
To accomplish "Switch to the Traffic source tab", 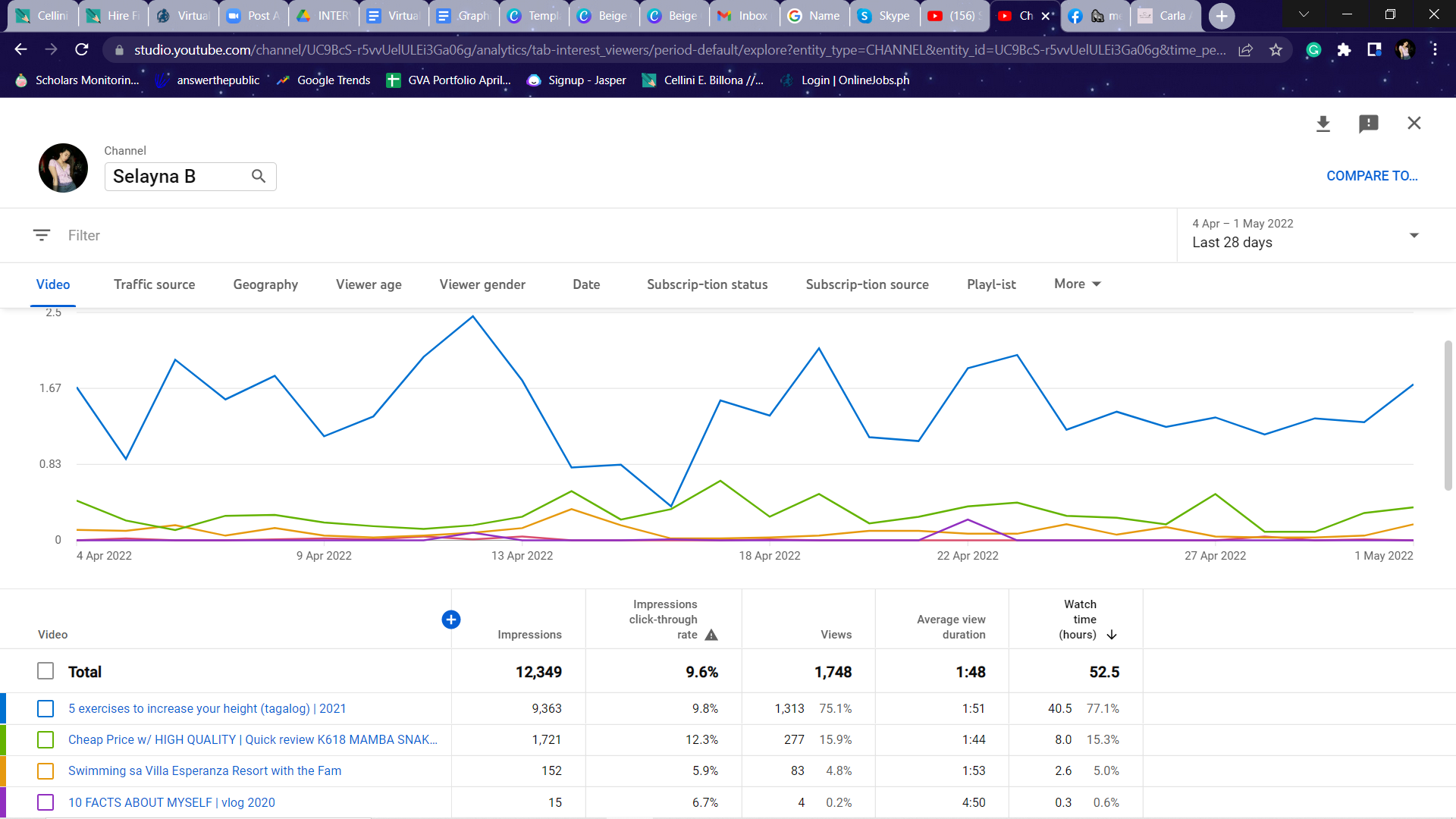I will (x=154, y=284).
